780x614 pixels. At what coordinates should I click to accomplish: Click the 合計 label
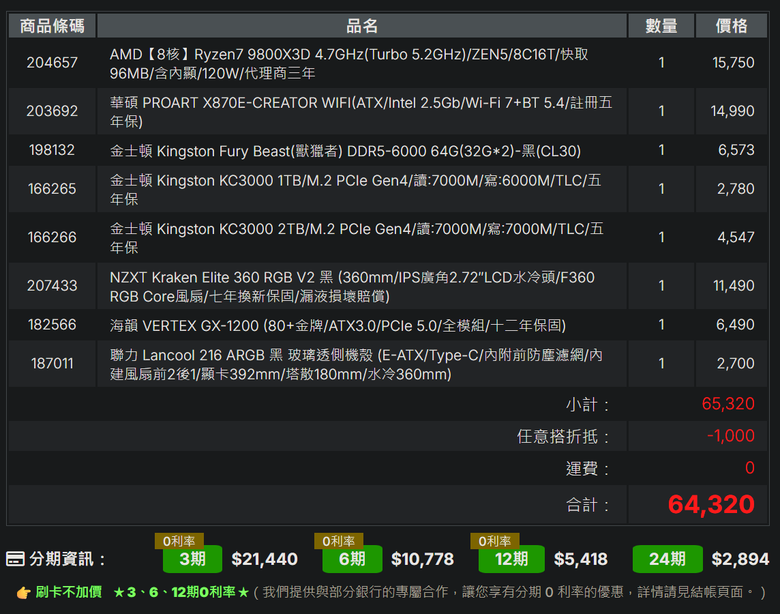point(587,505)
